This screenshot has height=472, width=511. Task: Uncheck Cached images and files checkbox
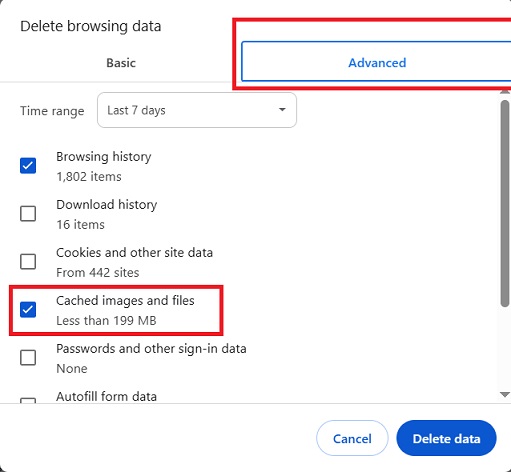(28, 310)
